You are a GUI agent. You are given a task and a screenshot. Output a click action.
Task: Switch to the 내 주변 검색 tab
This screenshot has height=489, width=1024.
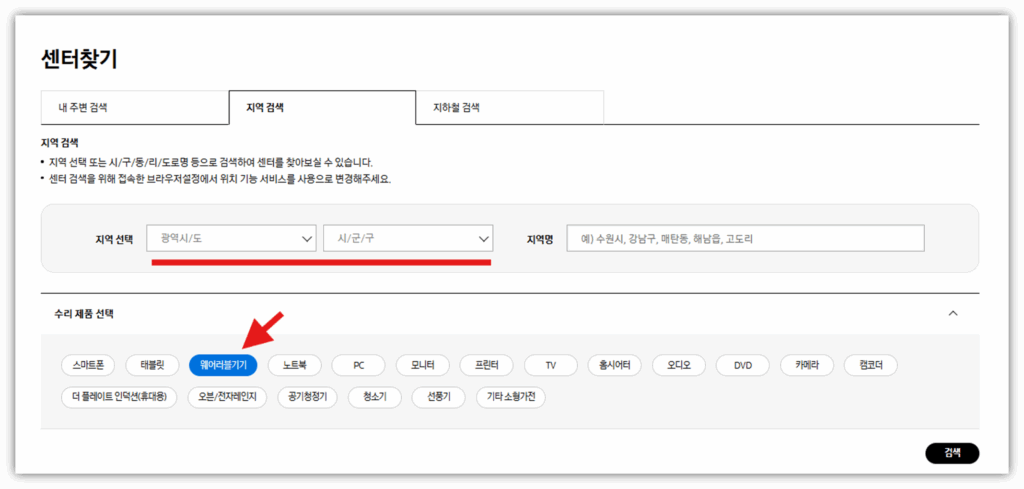[134, 107]
